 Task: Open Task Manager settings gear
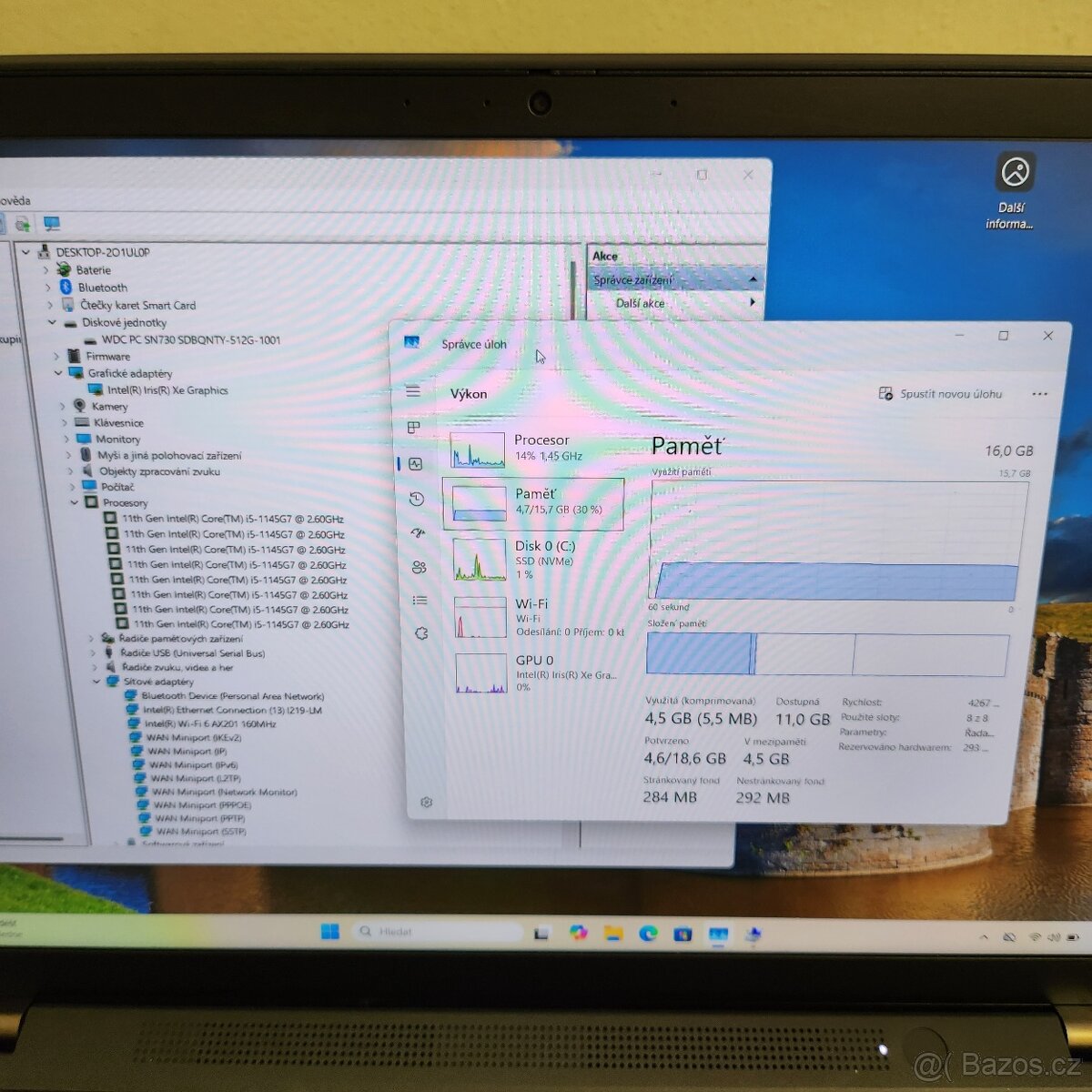[427, 803]
